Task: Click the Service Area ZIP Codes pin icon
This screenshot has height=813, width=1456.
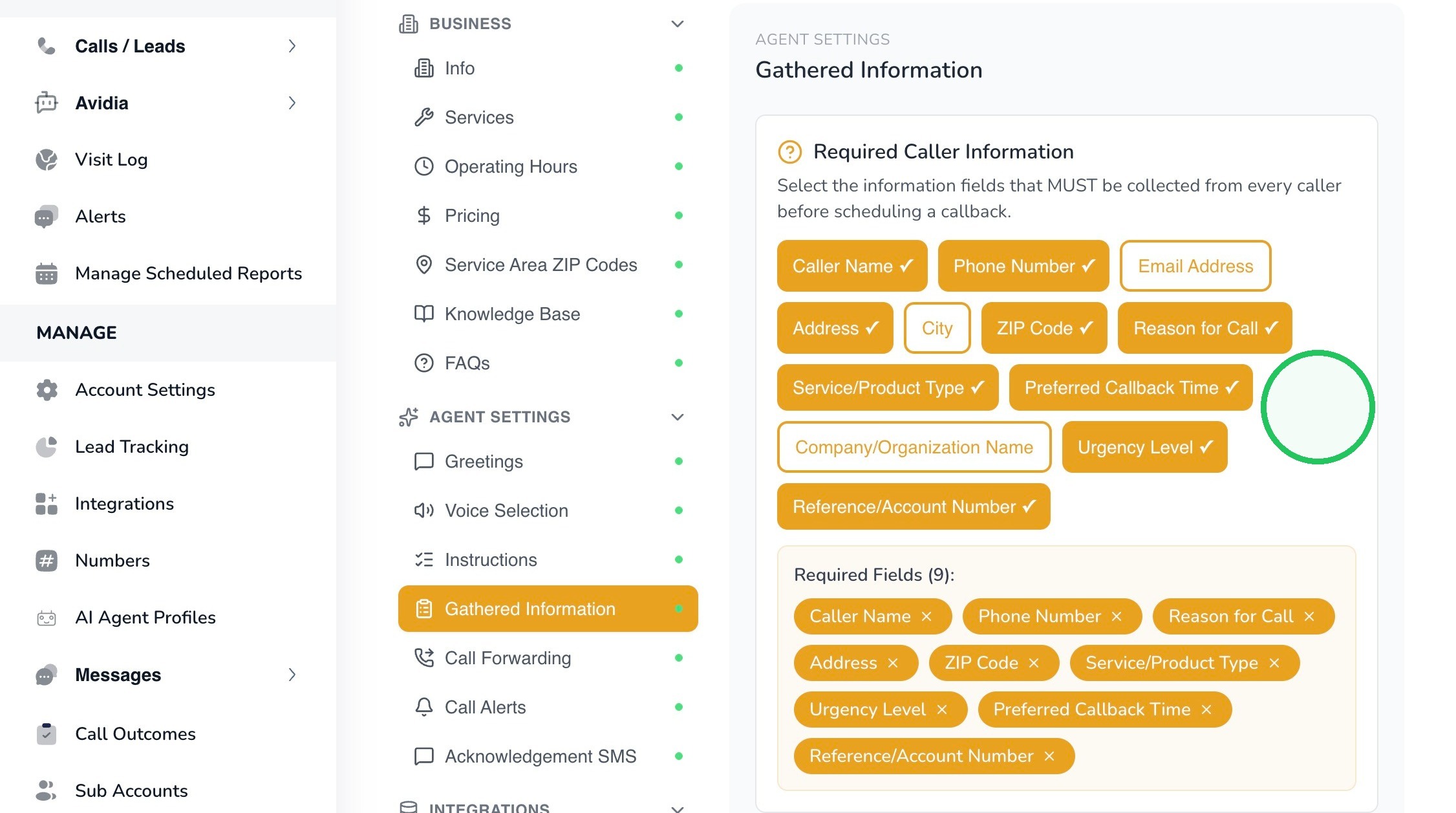Action: tap(423, 265)
